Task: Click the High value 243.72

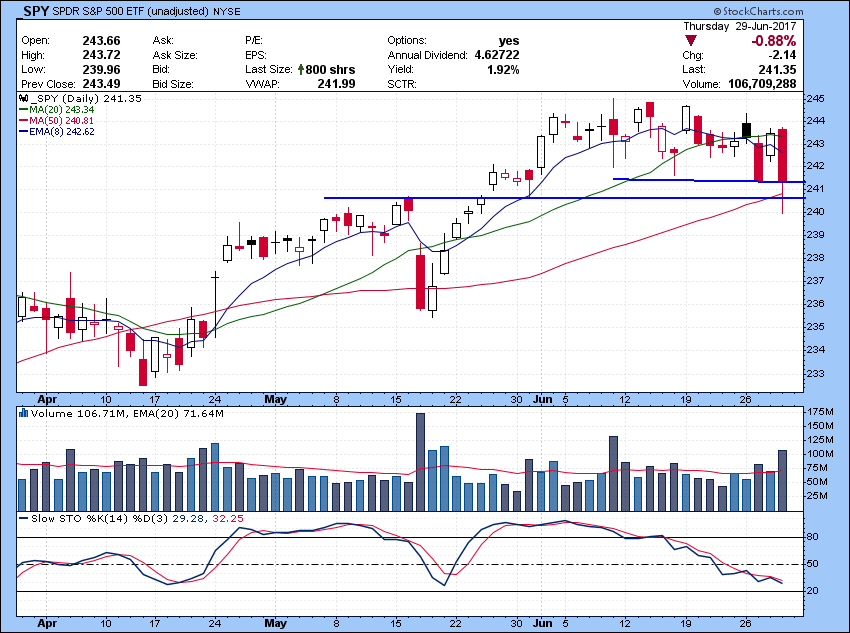Action: pyautogui.click(x=101, y=55)
